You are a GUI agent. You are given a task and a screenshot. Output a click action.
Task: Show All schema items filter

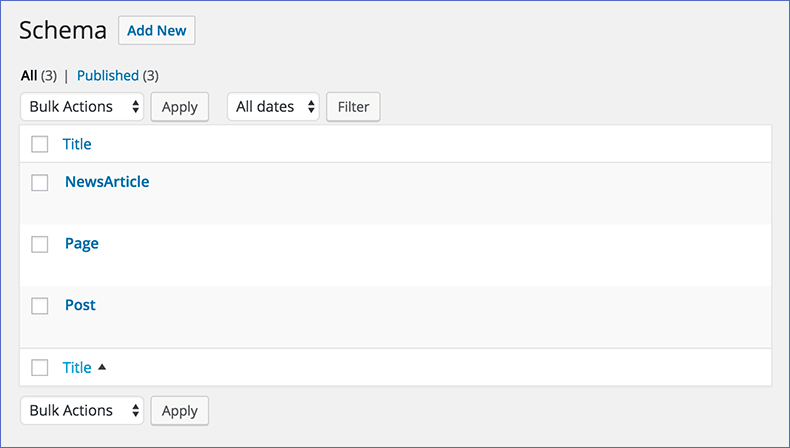tap(29, 76)
